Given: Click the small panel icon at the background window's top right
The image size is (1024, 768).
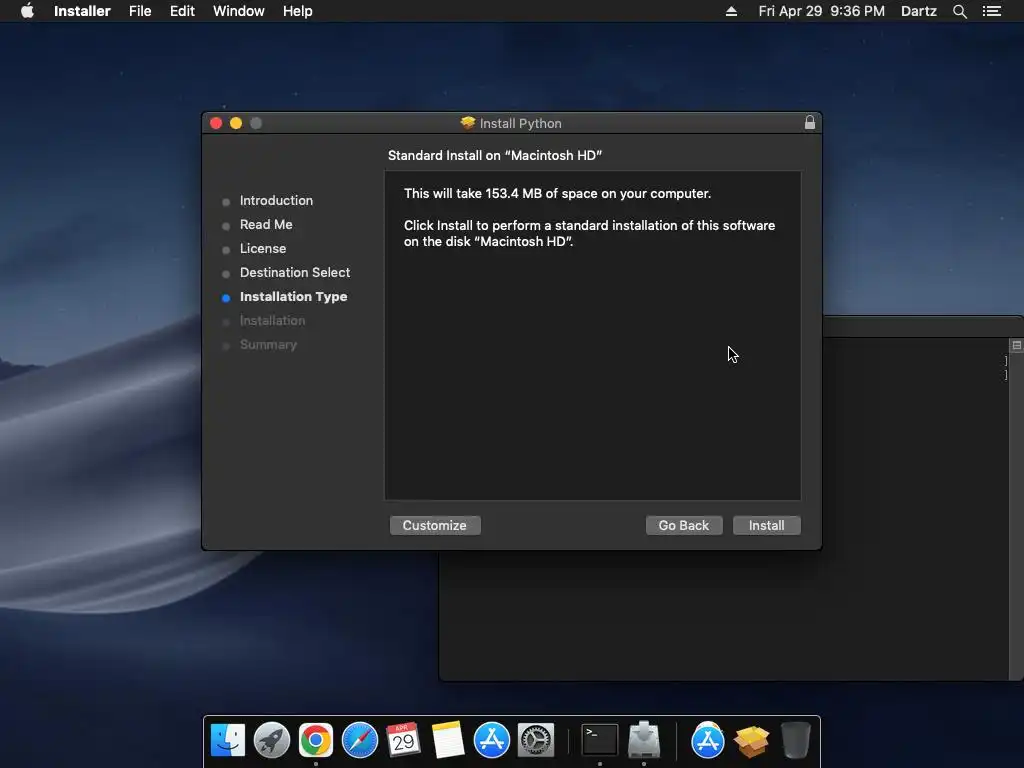Looking at the screenshot, I should tap(1016, 345).
